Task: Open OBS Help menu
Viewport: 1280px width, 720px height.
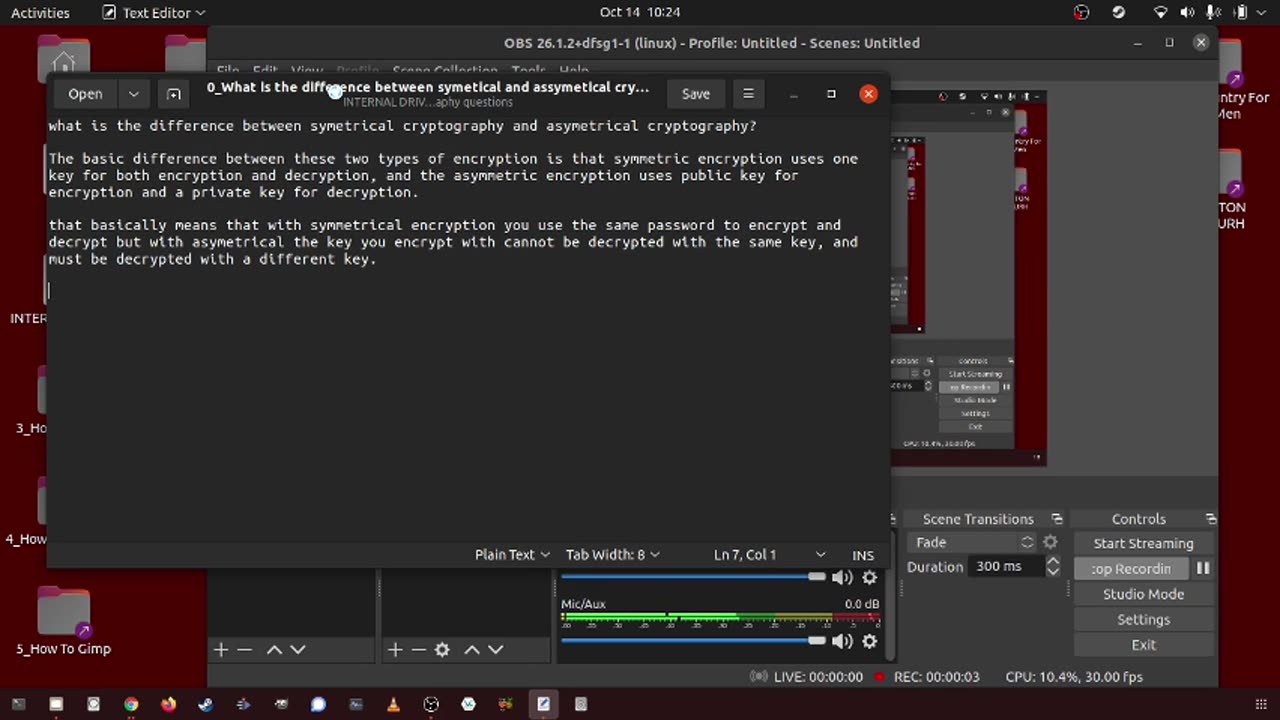Action: tap(574, 71)
